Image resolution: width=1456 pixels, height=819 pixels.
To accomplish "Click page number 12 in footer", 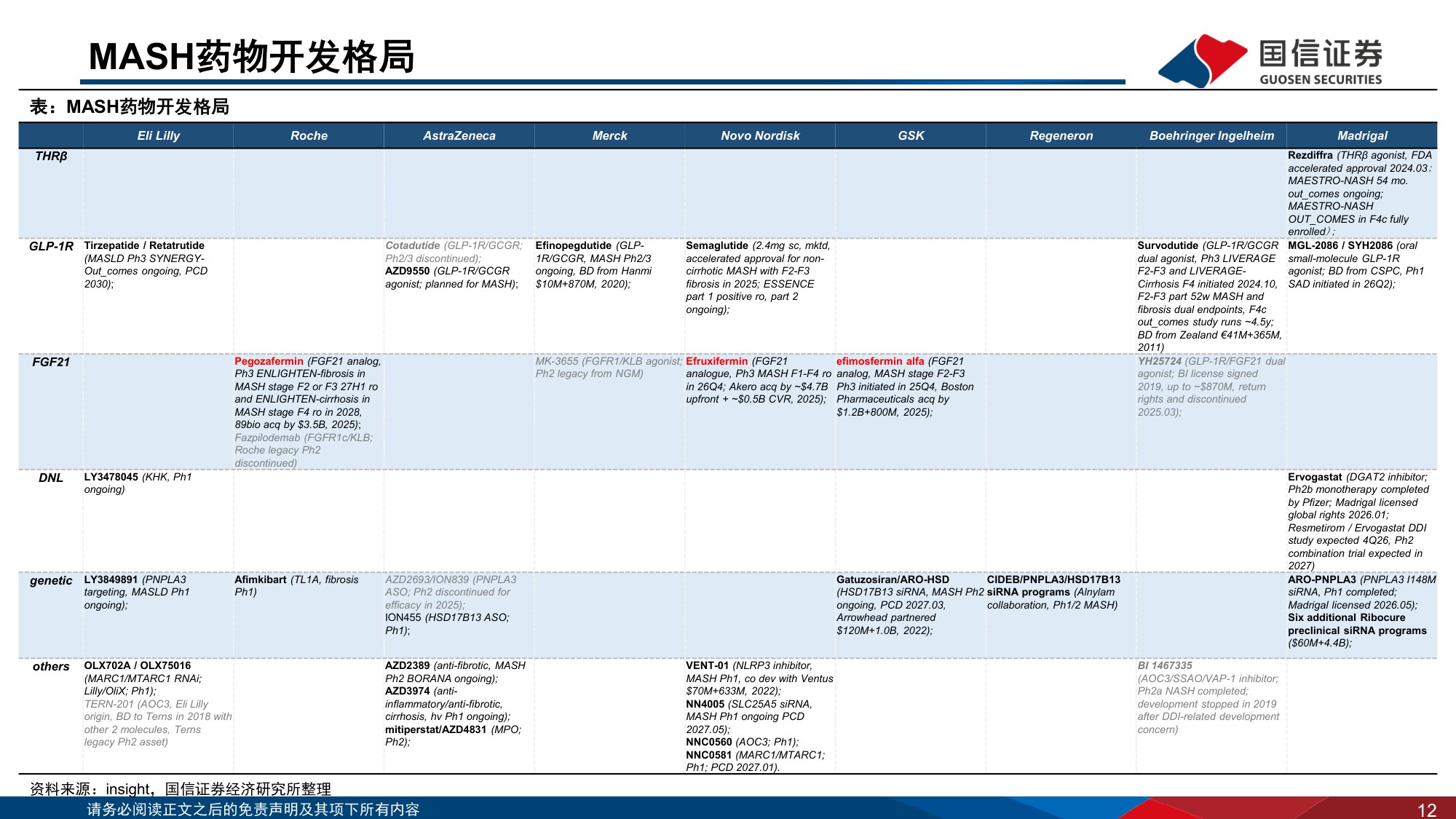I will coord(1427,810).
